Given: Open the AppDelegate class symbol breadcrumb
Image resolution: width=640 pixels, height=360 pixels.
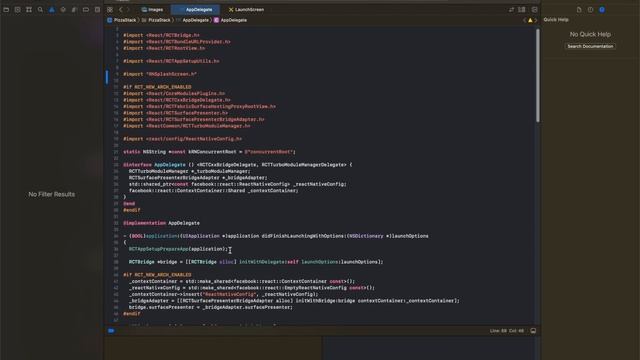Looking at the screenshot, I should click(x=231, y=20).
